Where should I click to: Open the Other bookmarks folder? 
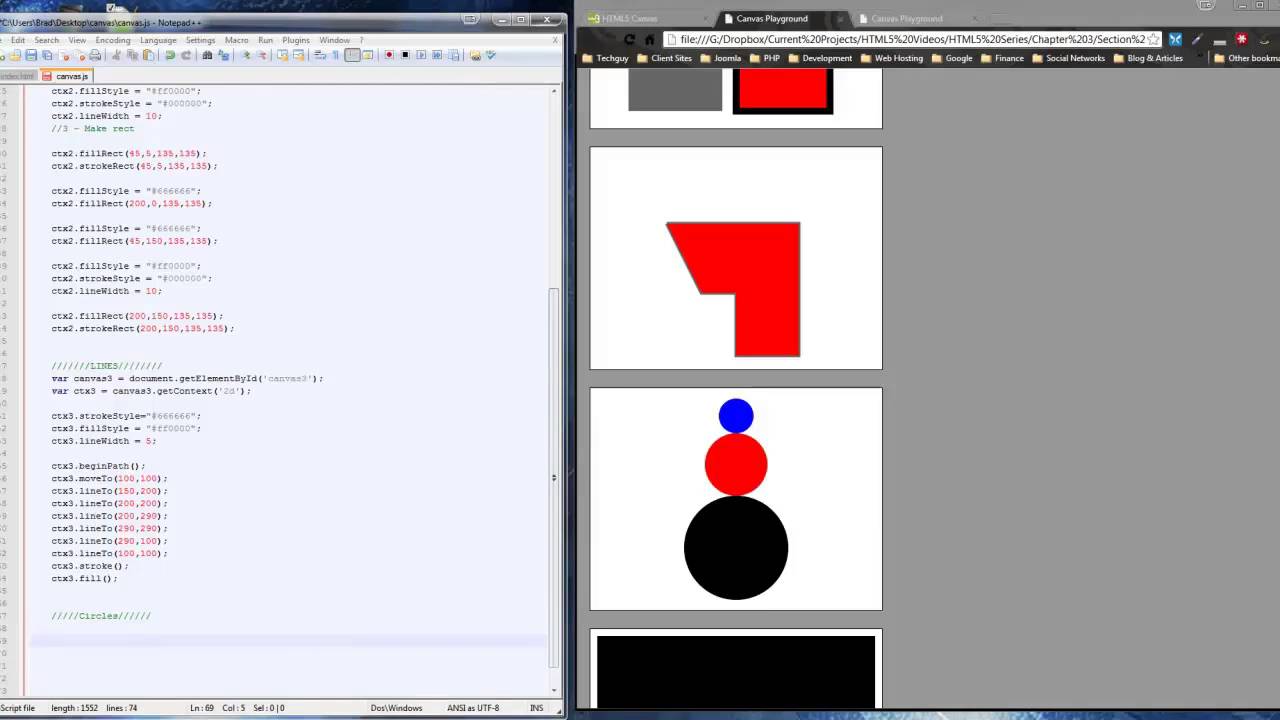1246,58
